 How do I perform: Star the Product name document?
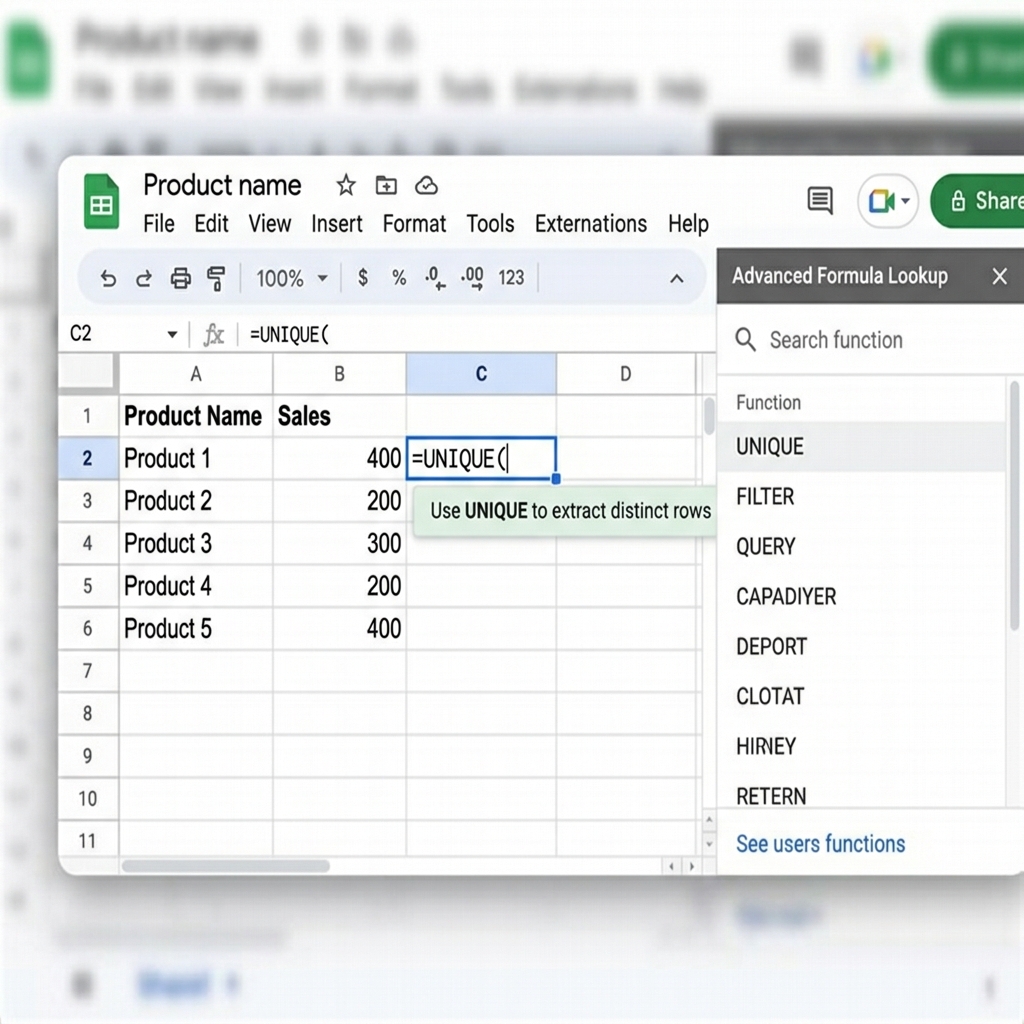345,185
